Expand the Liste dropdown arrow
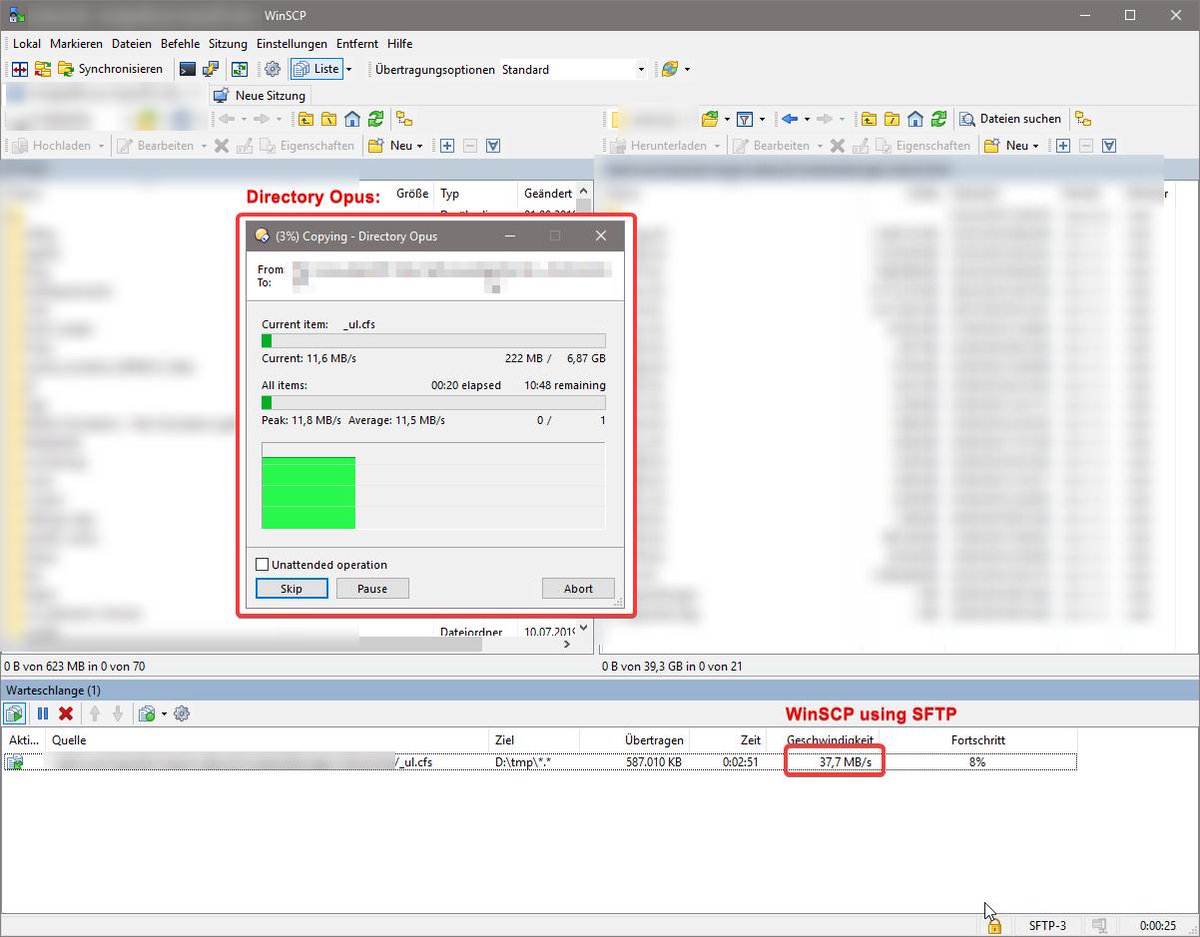Image resolution: width=1200 pixels, height=937 pixels. click(349, 69)
